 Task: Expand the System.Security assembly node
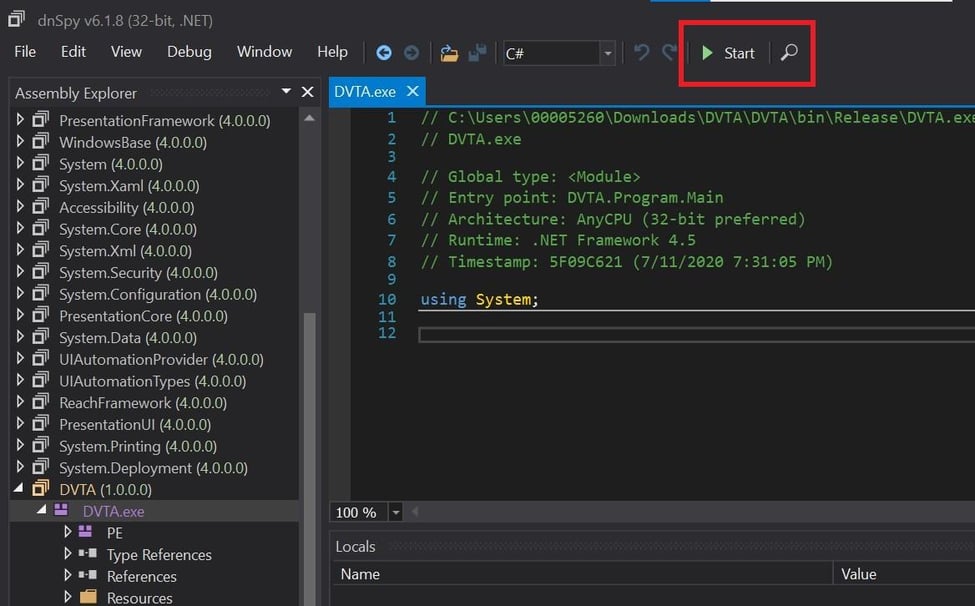click(x=22, y=272)
